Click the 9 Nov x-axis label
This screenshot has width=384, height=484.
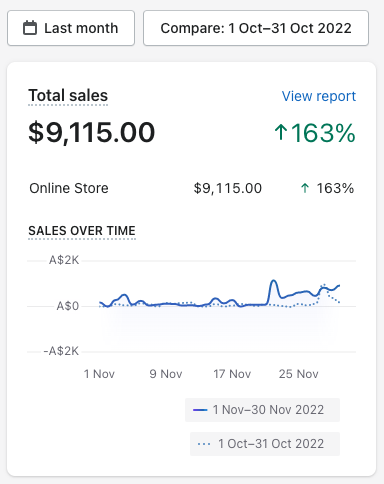[166, 374]
